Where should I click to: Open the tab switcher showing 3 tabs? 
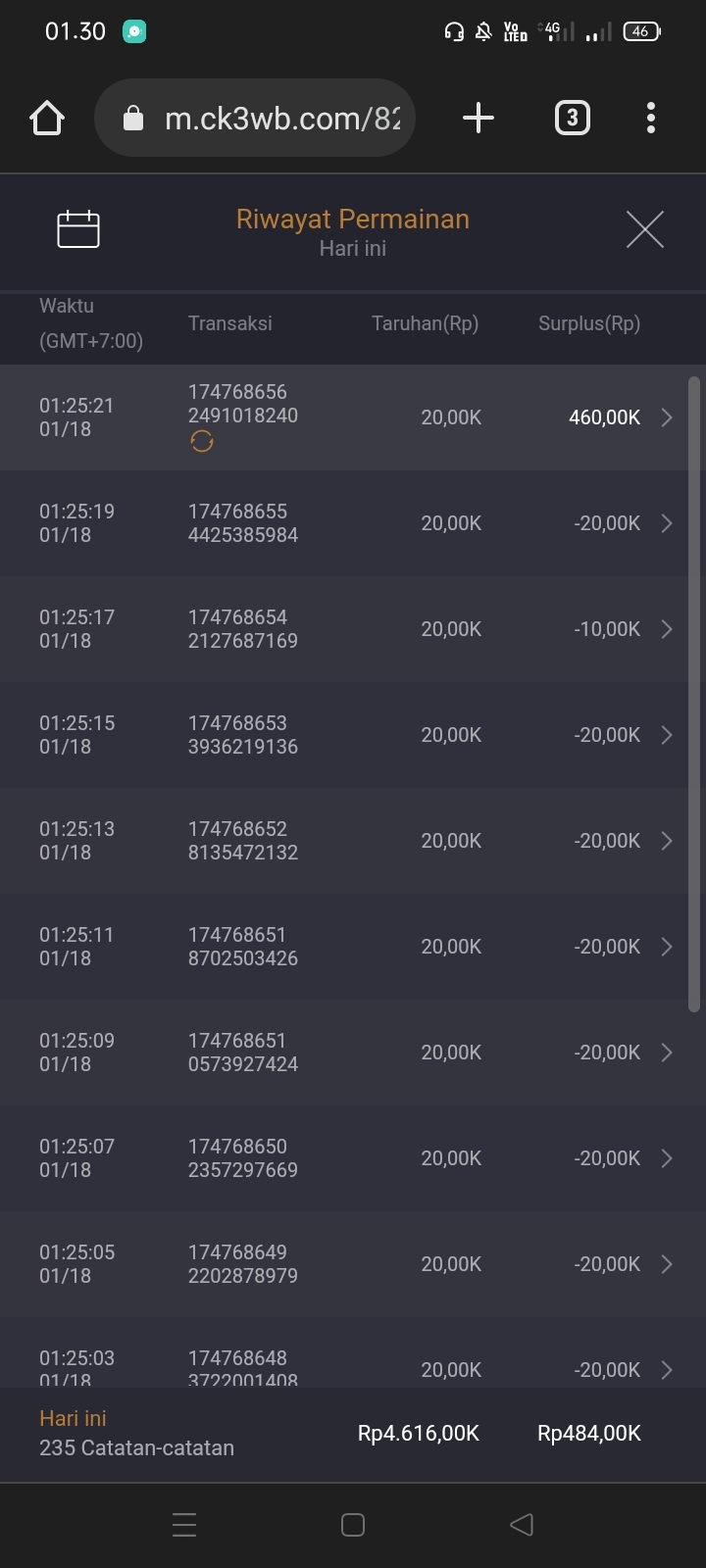573,119
